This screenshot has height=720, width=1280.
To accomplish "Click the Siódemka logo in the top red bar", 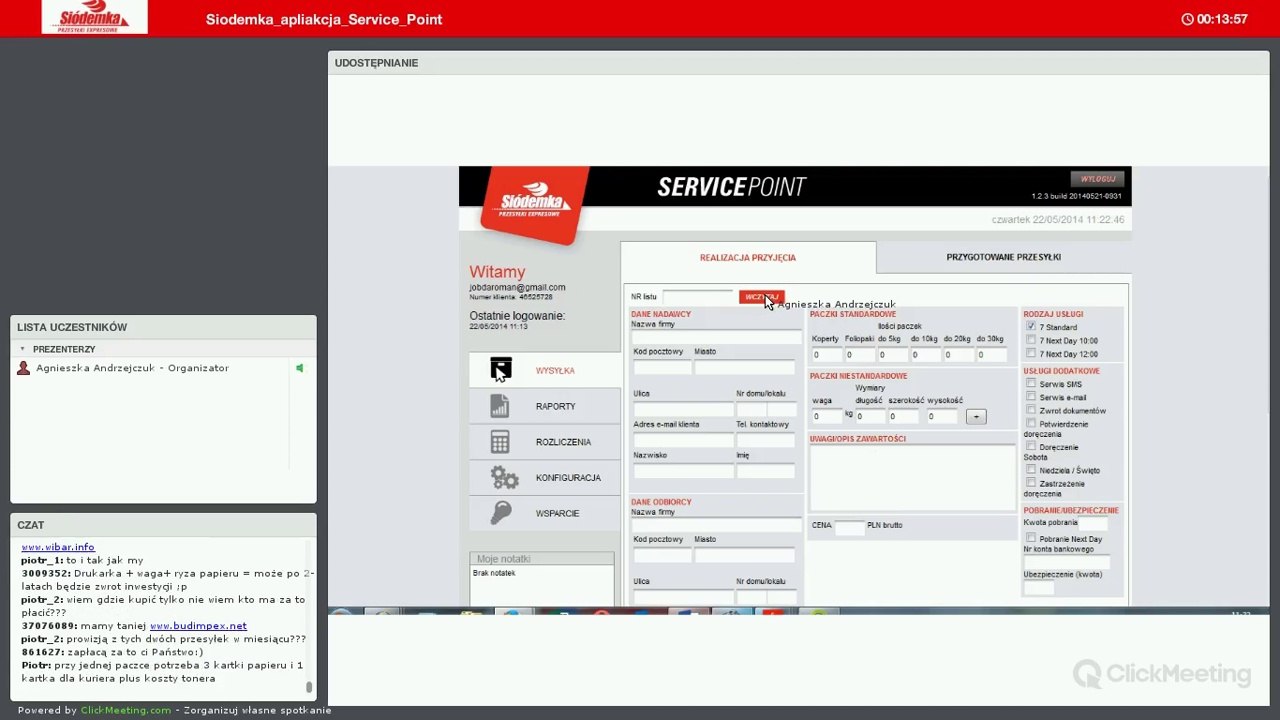I will pos(94,17).
